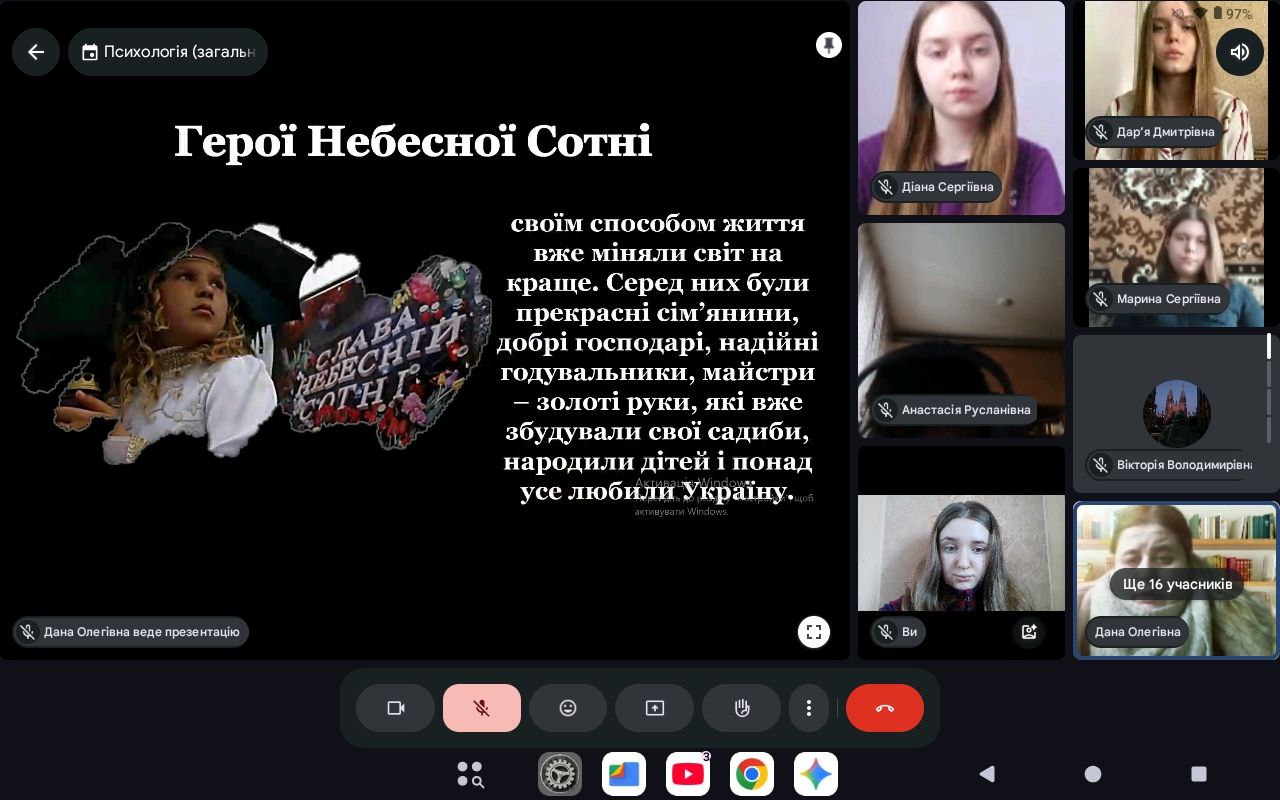Select Анастасія Русланівна's video tile
The image size is (1280, 800).
(x=961, y=330)
